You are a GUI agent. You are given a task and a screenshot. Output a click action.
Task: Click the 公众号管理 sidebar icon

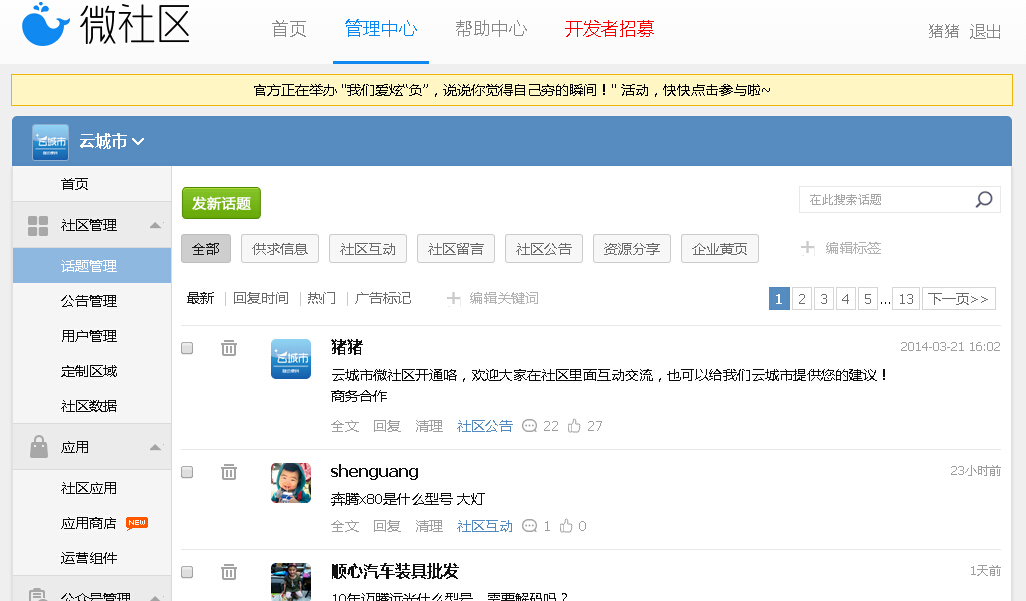click(38, 594)
